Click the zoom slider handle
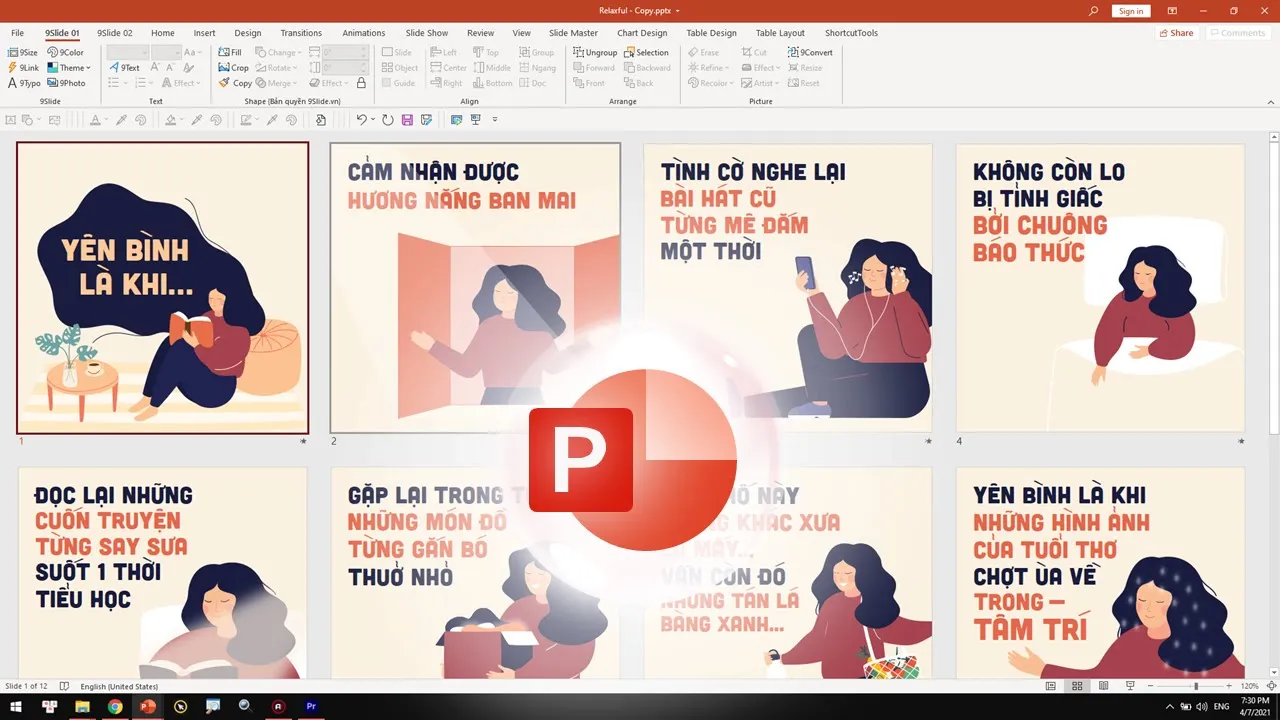 click(1196, 686)
